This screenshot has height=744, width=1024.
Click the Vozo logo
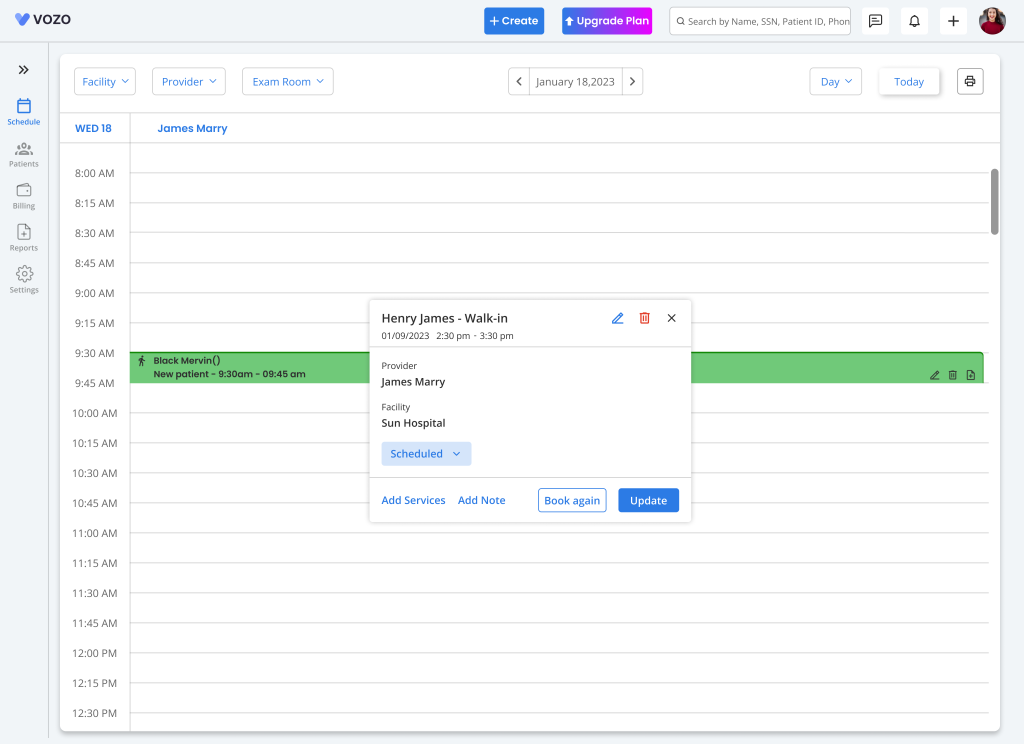pyautogui.click(x=43, y=20)
